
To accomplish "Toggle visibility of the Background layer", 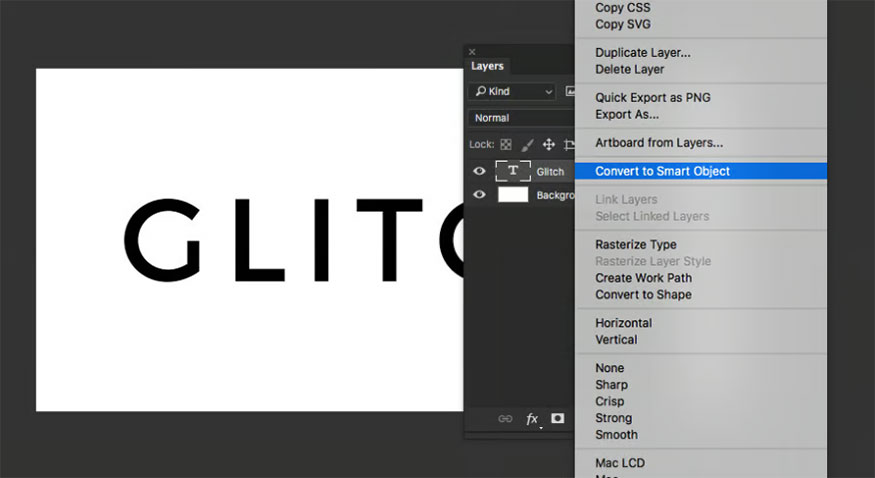I will [x=479, y=195].
